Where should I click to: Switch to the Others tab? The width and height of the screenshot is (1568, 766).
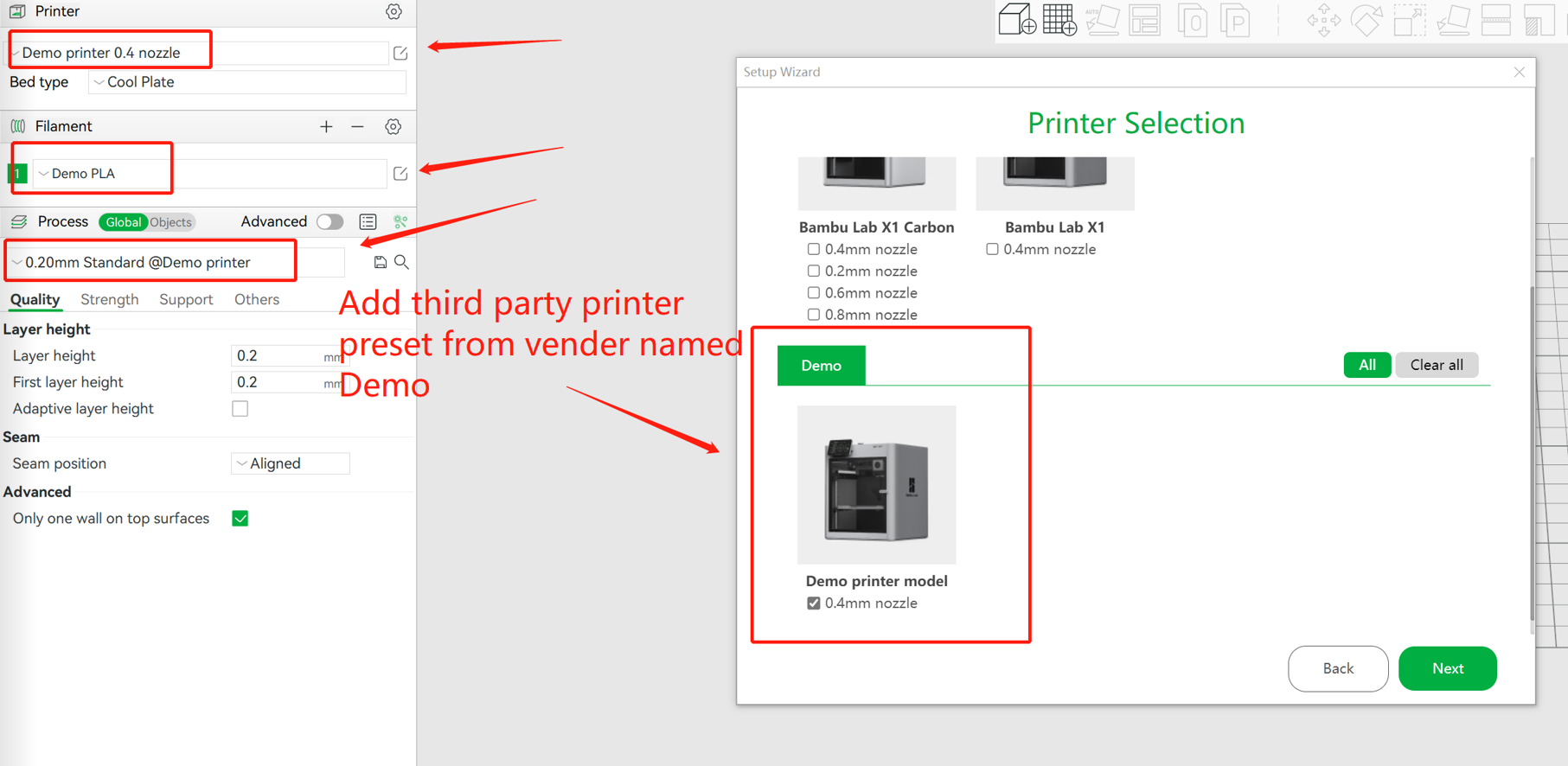257,300
